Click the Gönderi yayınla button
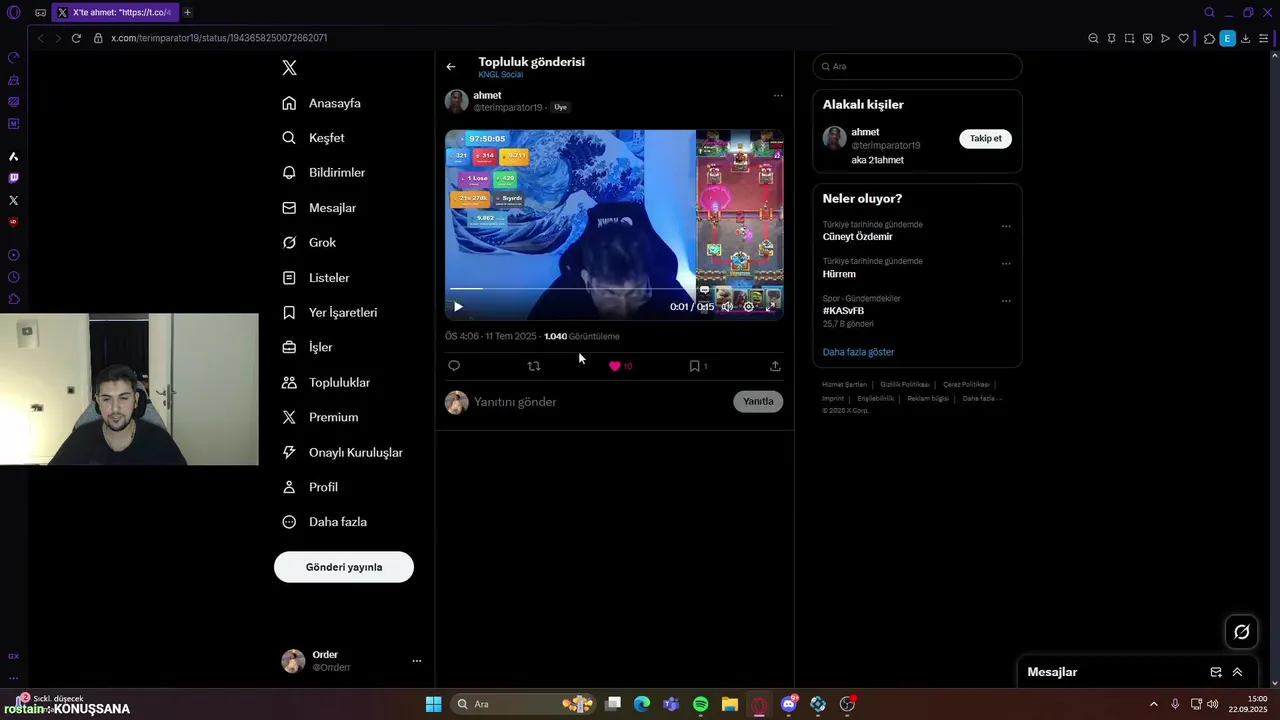The width and height of the screenshot is (1280, 720). pyautogui.click(x=344, y=567)
